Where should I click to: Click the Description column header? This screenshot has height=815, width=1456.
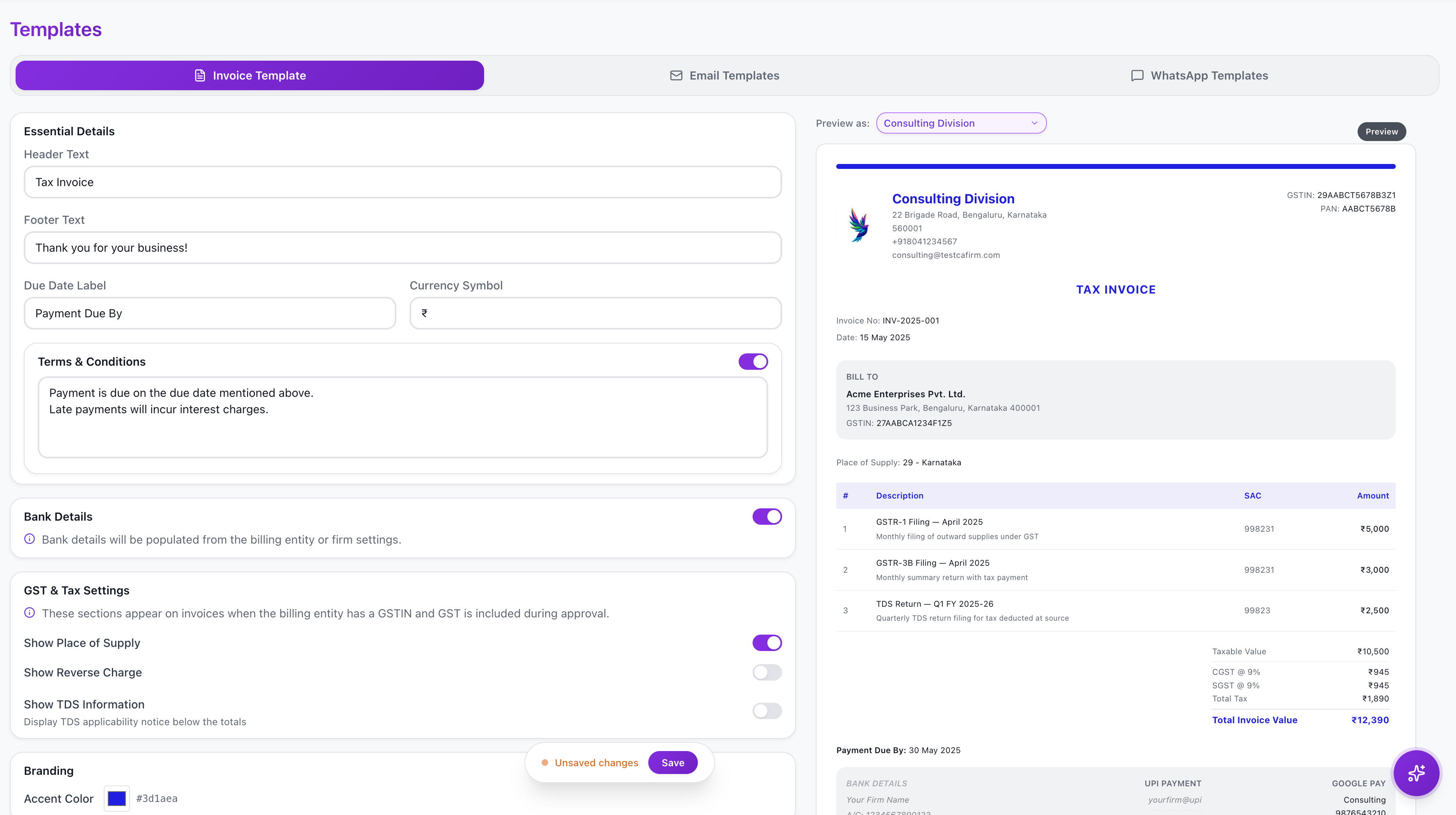899,495
